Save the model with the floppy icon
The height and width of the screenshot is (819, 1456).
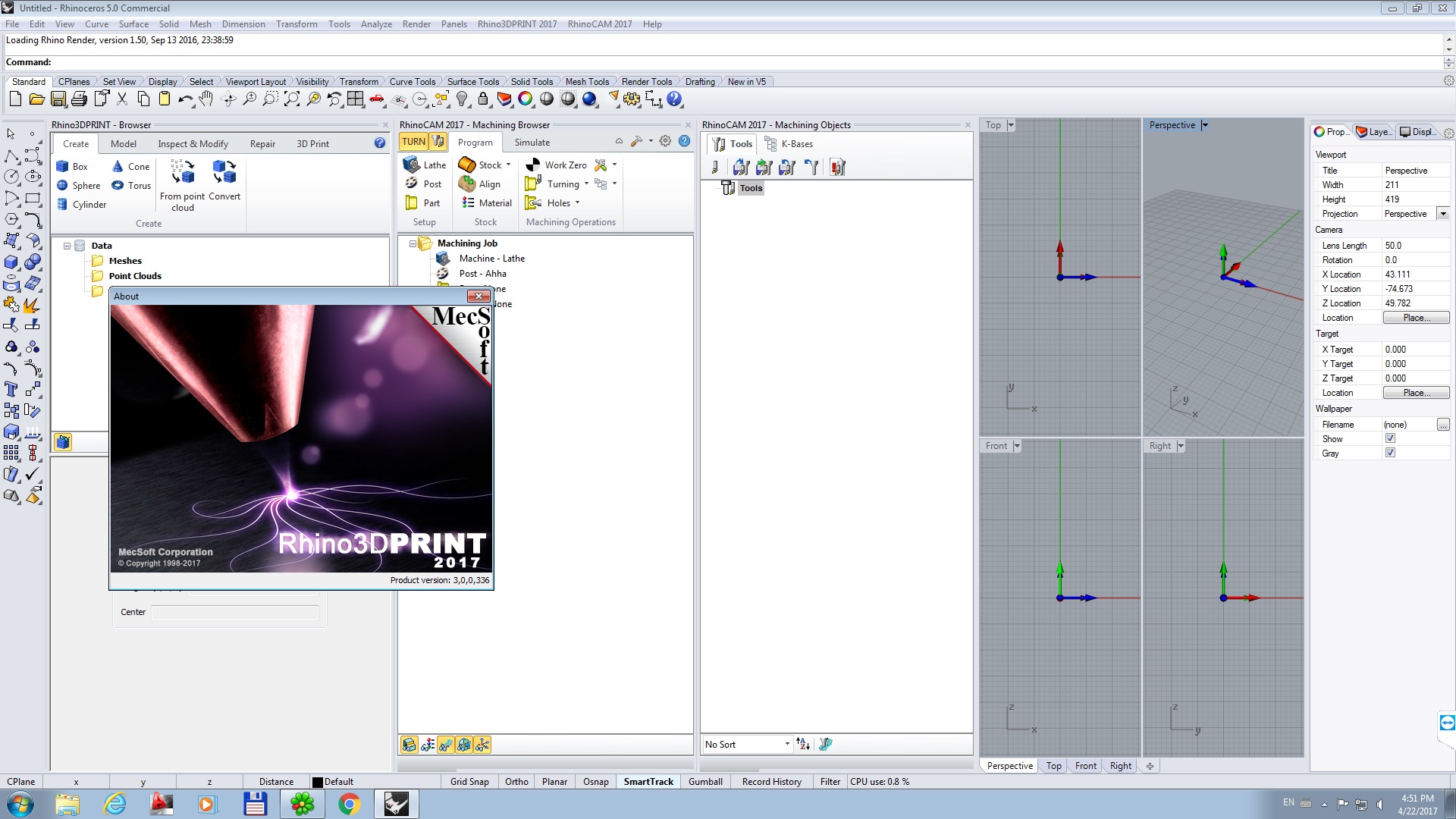(x=58, y=99)
